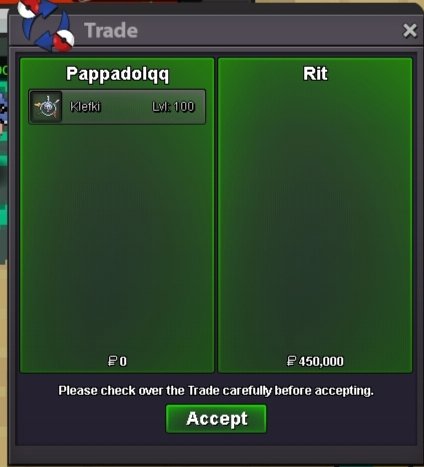Click the Lvl: 100 level label

(x=173, y=107)
